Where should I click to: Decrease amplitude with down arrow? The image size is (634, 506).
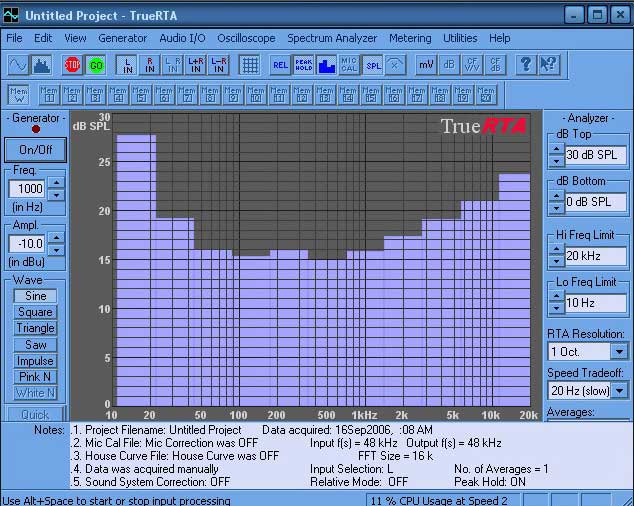[56, 250]
